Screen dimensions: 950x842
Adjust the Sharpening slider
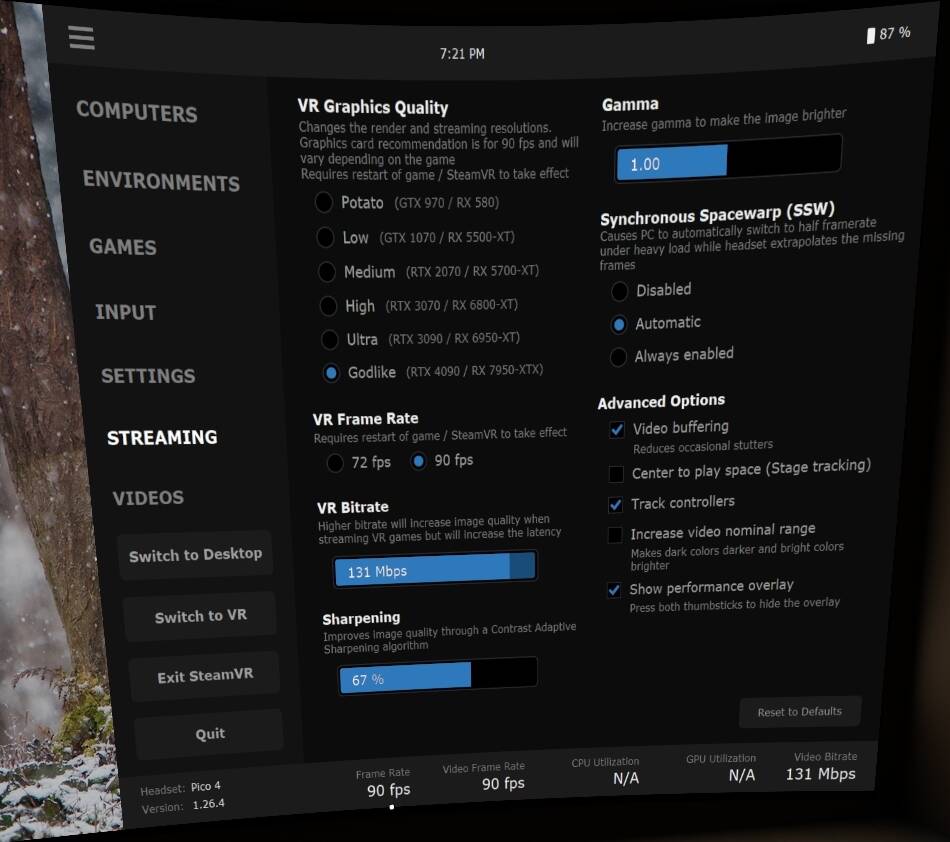click(437, 675)
